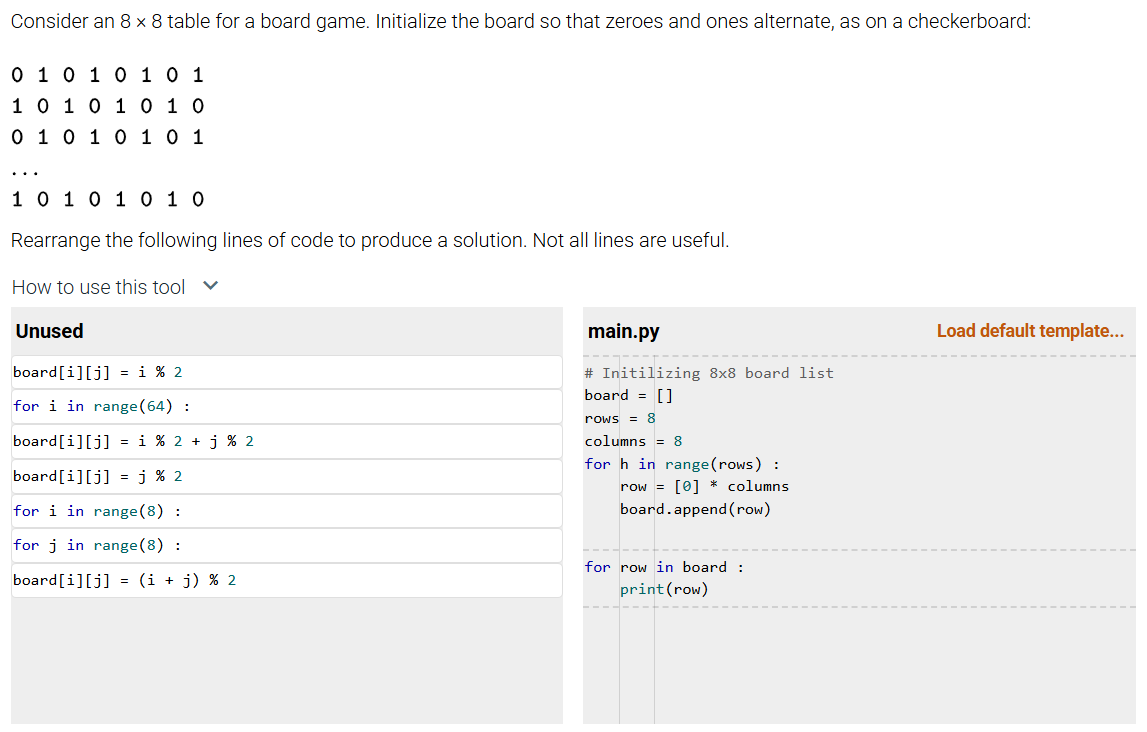This screenshot has width=1147, height=732.
Task: Open the 'How to use this tool' help text
Action: [99, 287]
